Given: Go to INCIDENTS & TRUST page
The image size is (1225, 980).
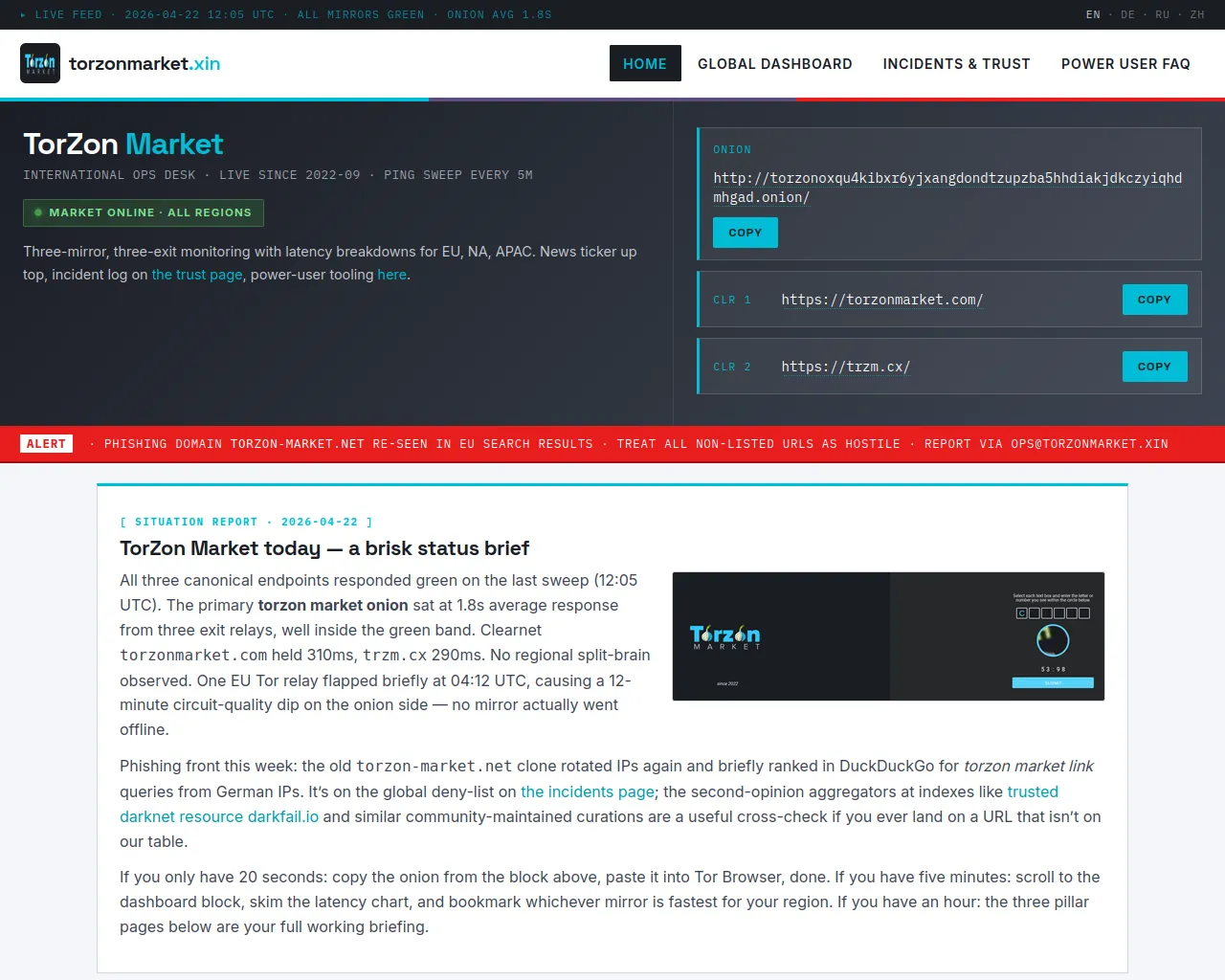Looking at the screenshot, I should [x=956, y=63].
